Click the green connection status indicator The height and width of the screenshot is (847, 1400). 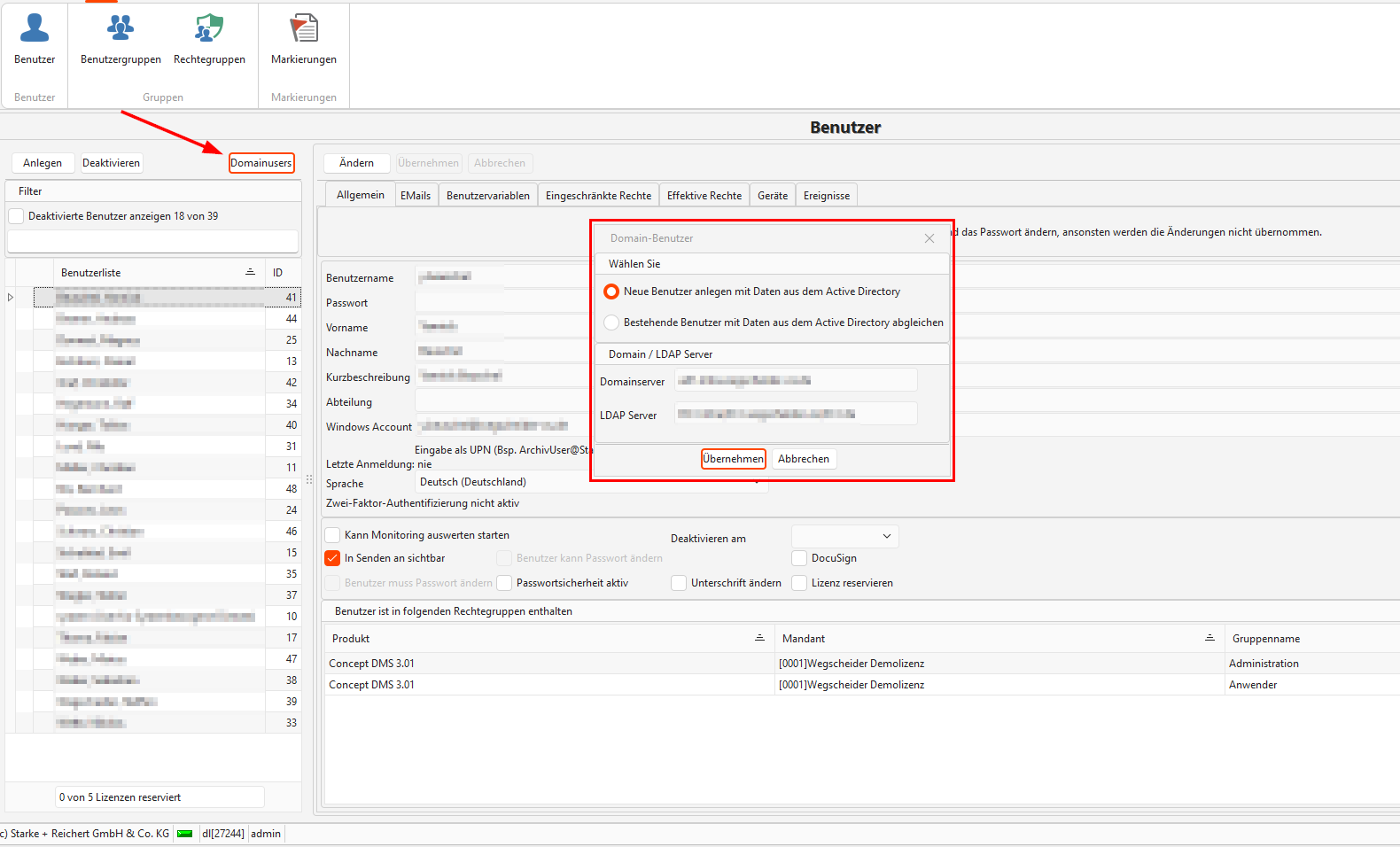pos(184,834)
